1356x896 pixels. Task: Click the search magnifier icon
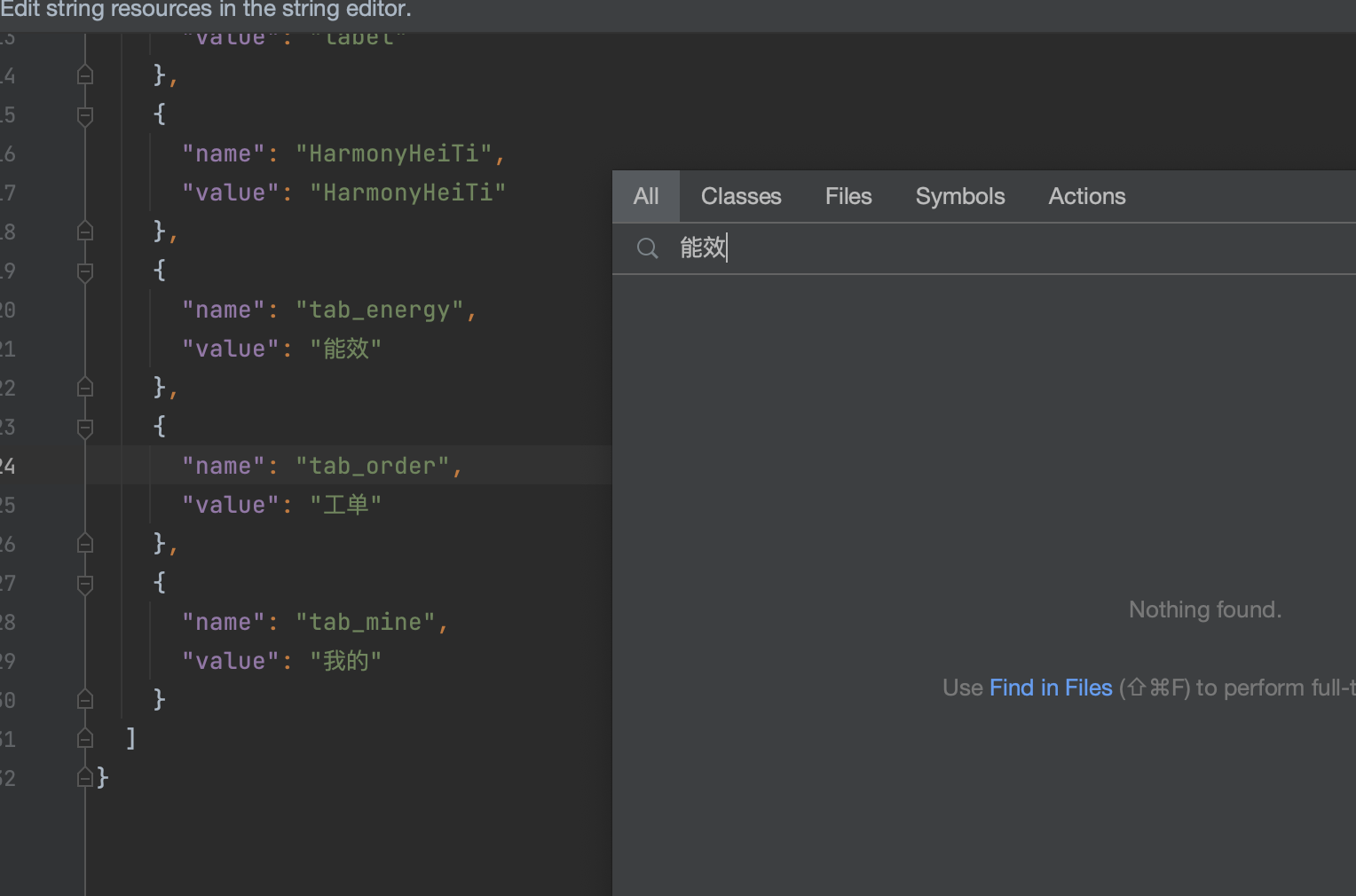[x=648, y=248]
